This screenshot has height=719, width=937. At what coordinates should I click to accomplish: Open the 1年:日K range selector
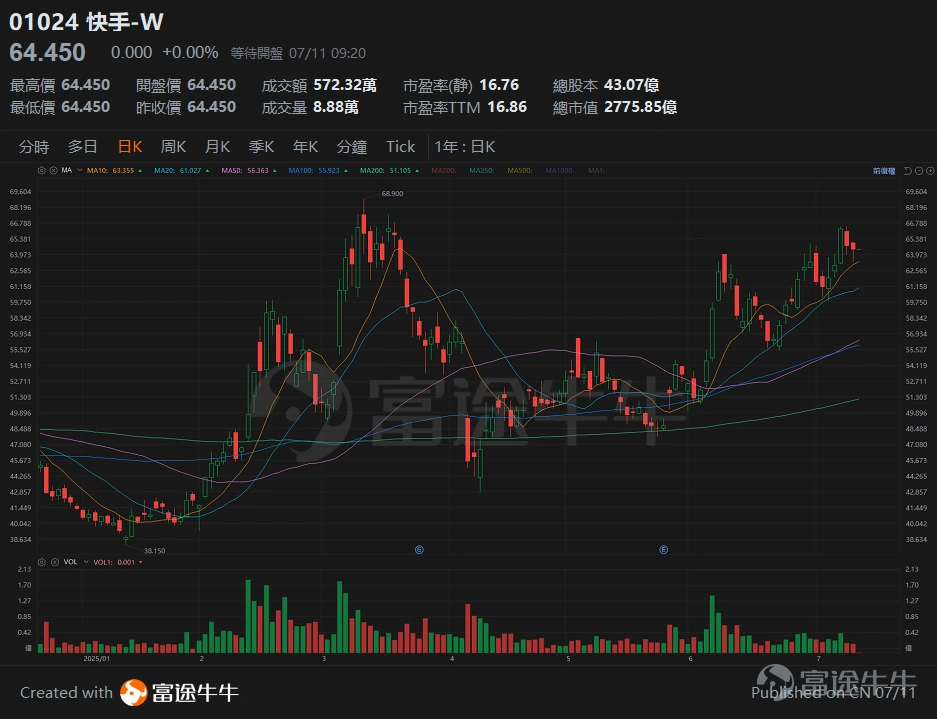pyautogui.click(x=467, y=146)
